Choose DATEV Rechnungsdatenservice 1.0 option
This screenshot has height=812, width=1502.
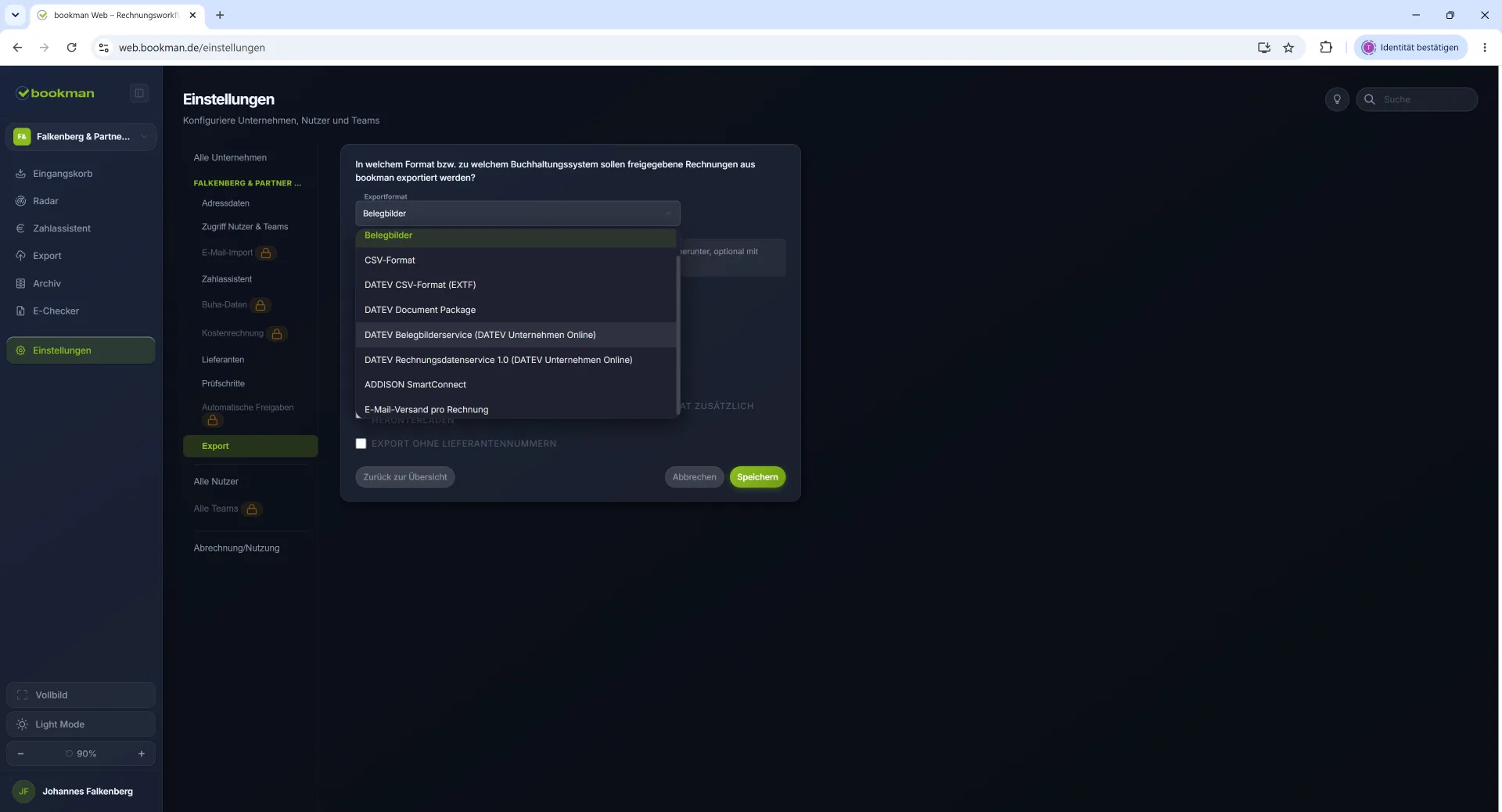point(516,360)
